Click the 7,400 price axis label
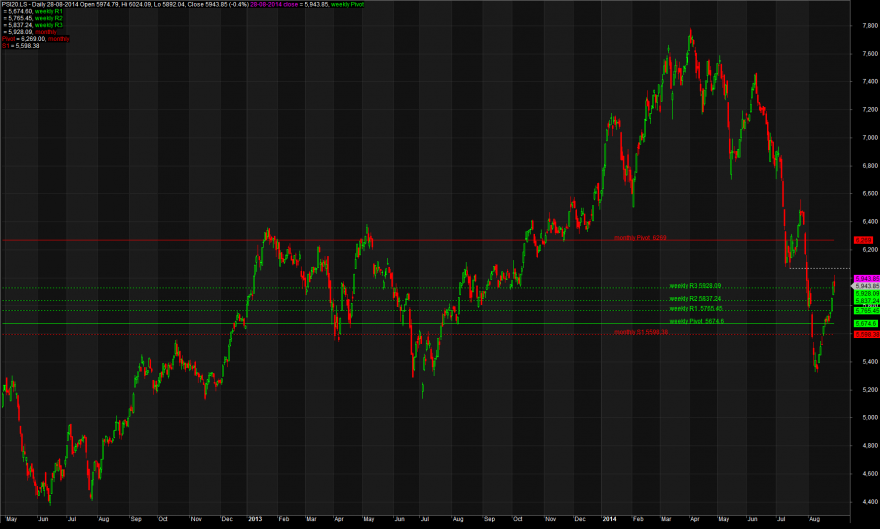880x529 pixels. [x=870, y=81]
